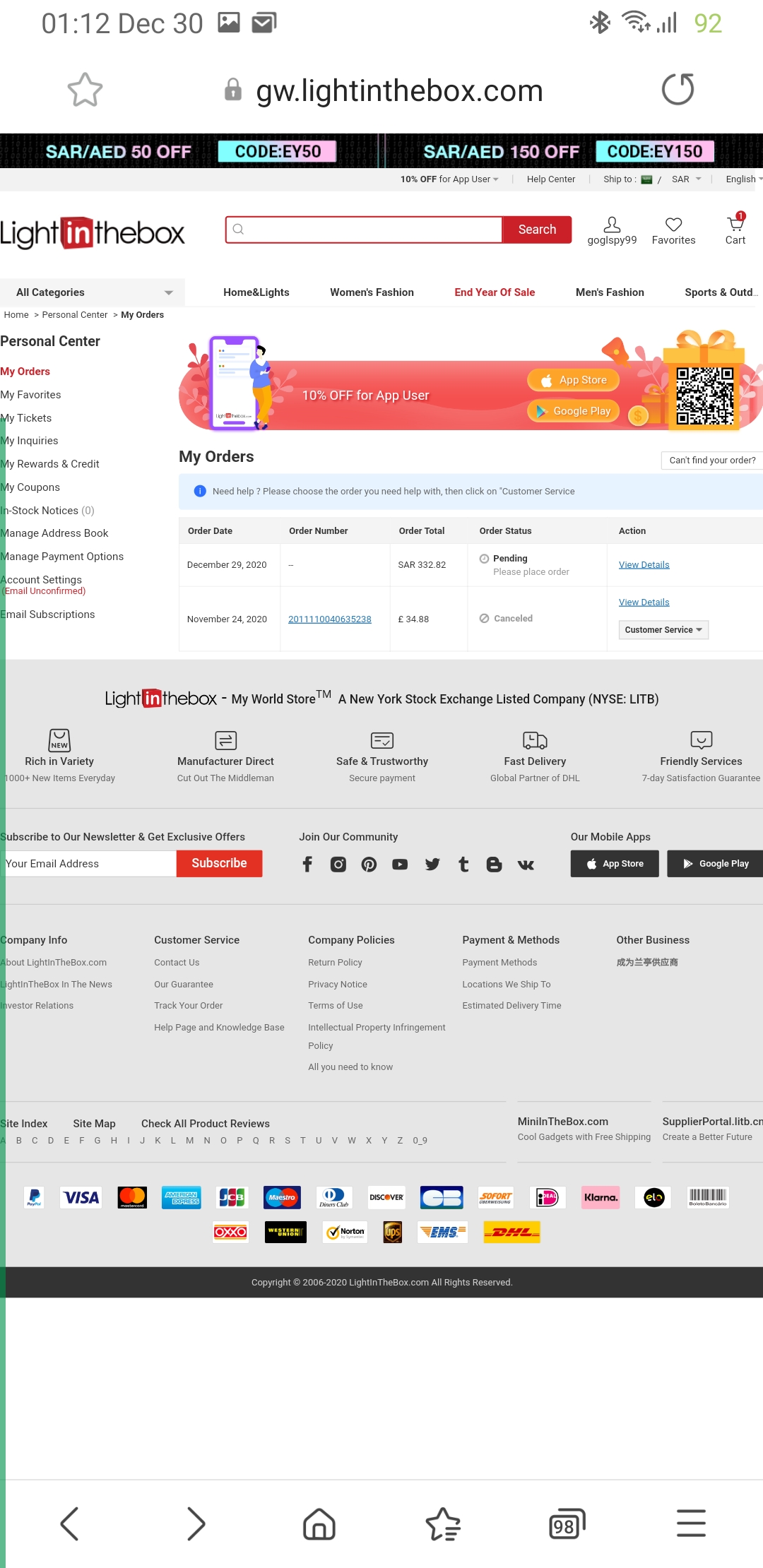Select My Favorites in Personal Center
This screenshot has height=1568, width=763.
[x=30, y=395]
